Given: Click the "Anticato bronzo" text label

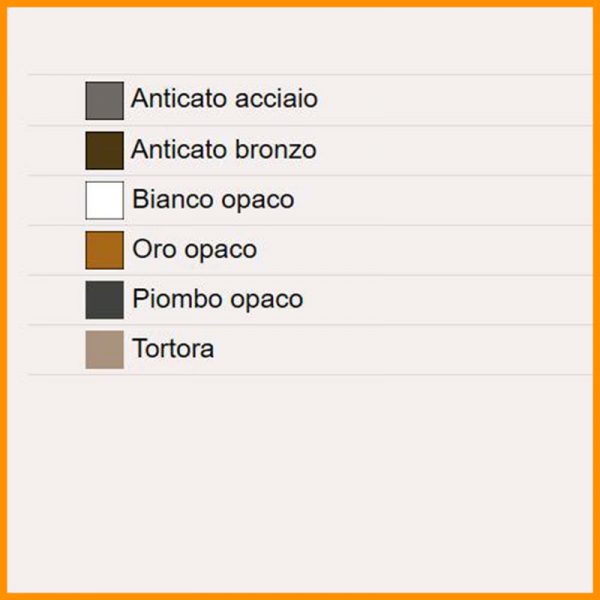Looking at the screenshot, I should [x=223, y=150].
